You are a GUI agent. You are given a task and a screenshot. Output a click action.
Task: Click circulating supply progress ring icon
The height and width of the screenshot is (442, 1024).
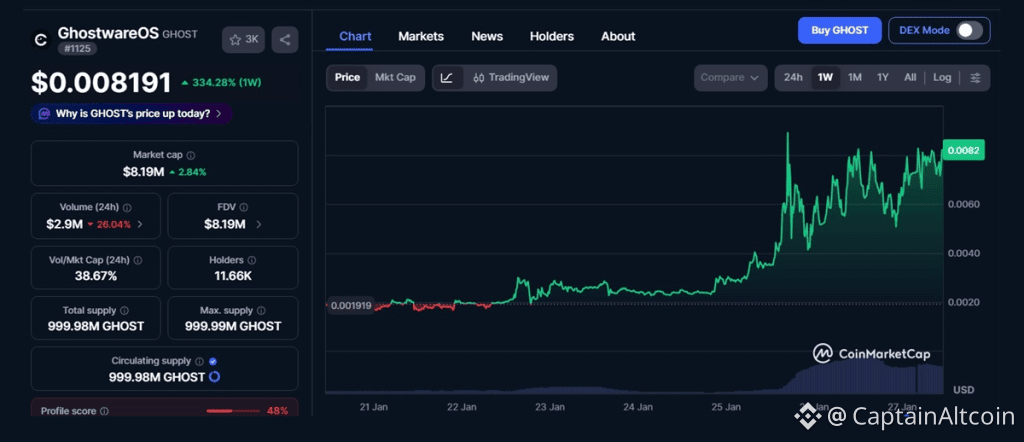pyautogui.click(x=214, y=377)
